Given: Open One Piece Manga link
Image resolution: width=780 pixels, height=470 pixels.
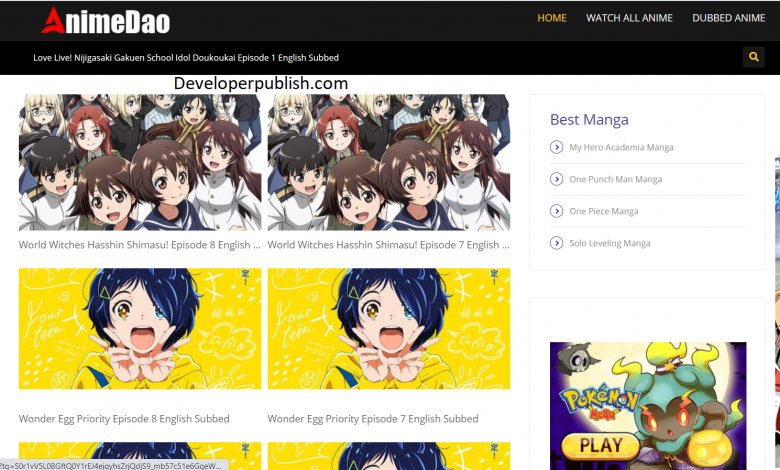Looking at the screenshot, I should pyautogui.click(x=603, y=211).
